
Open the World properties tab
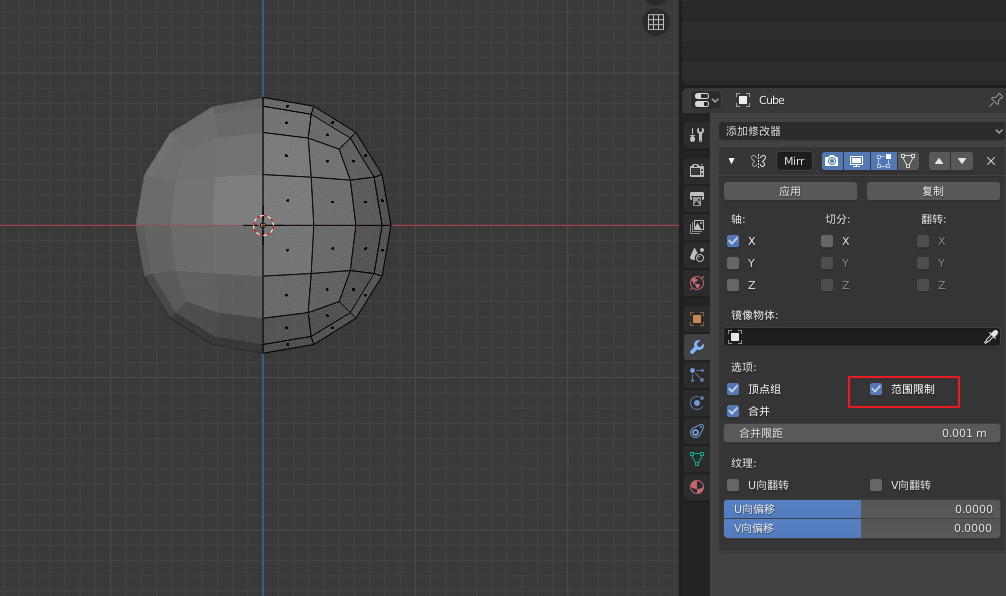tap(697, 283)
